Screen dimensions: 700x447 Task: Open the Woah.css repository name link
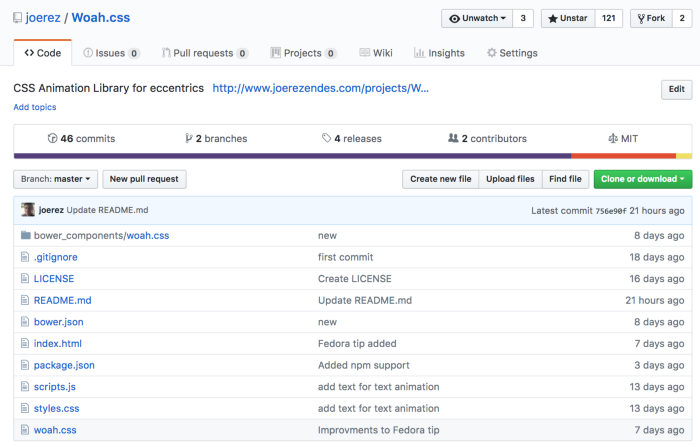(101, 17)
